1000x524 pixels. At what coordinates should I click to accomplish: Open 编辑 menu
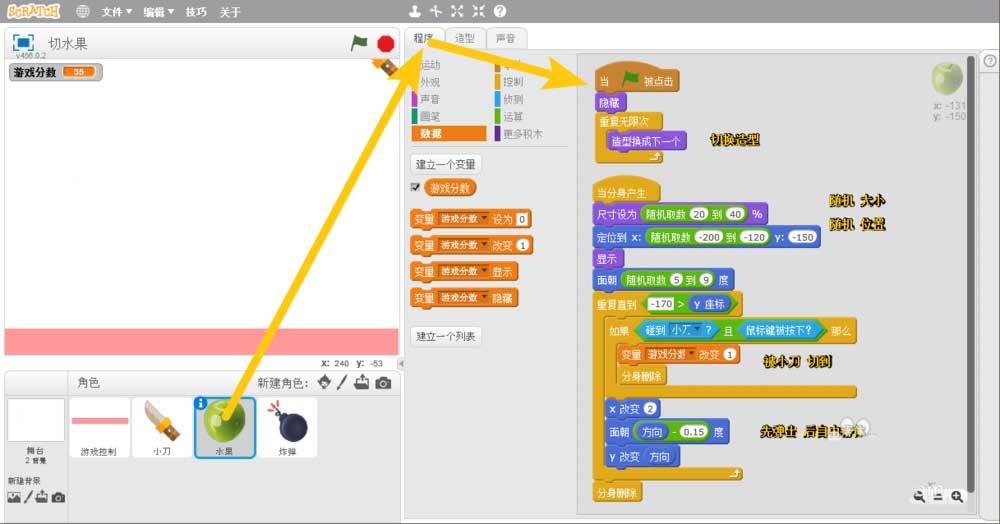coord(158,11)
